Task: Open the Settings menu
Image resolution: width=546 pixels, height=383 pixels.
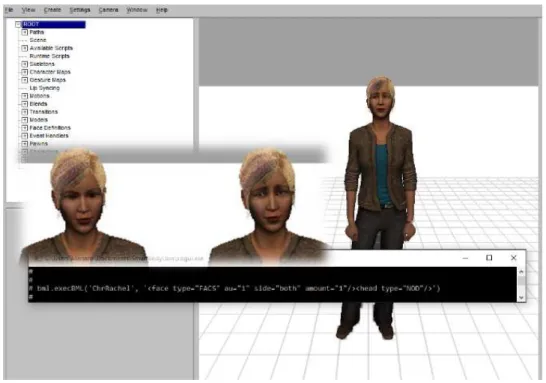Action: [80, 10]
